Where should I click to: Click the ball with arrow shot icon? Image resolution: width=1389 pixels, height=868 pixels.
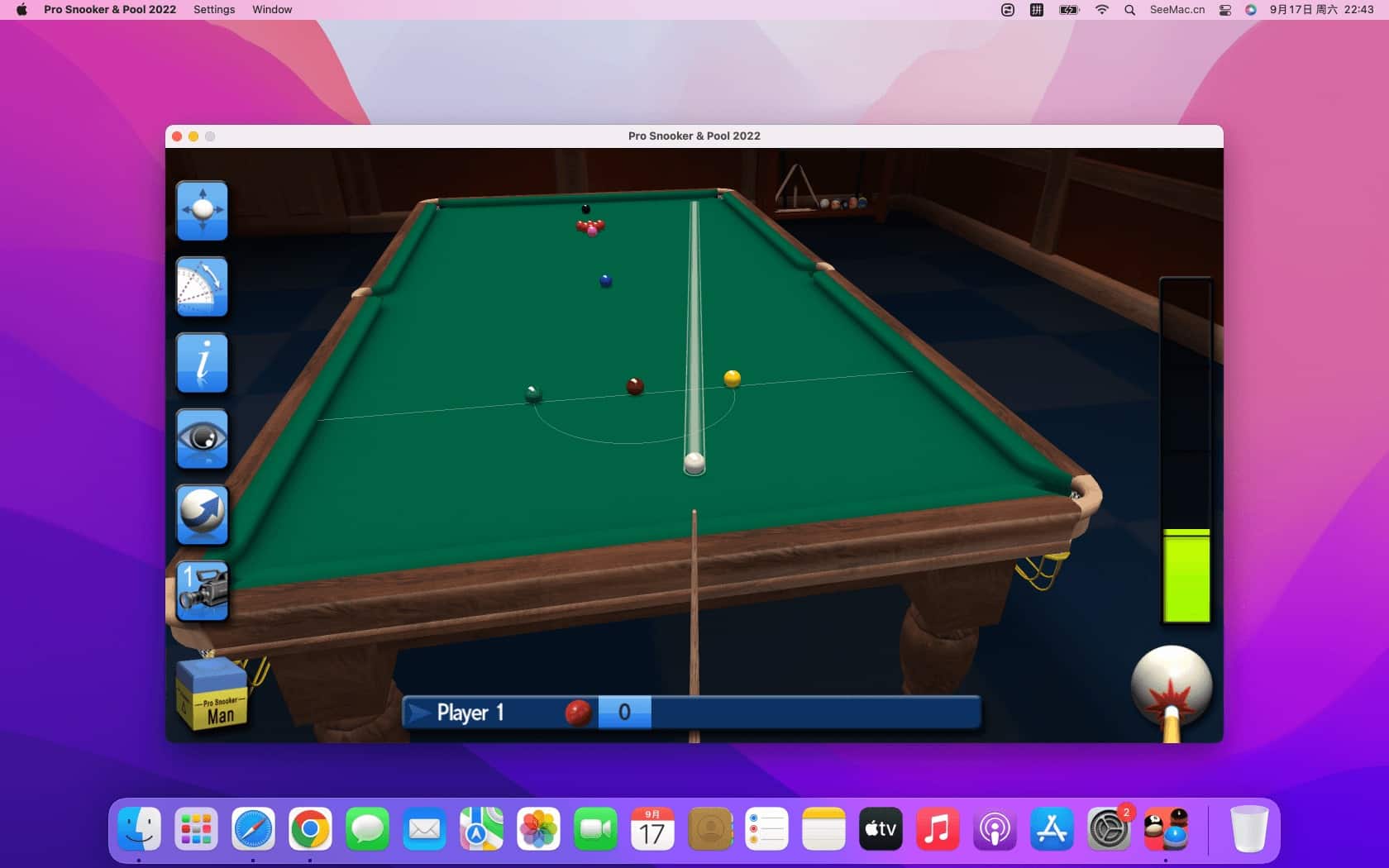202,514
